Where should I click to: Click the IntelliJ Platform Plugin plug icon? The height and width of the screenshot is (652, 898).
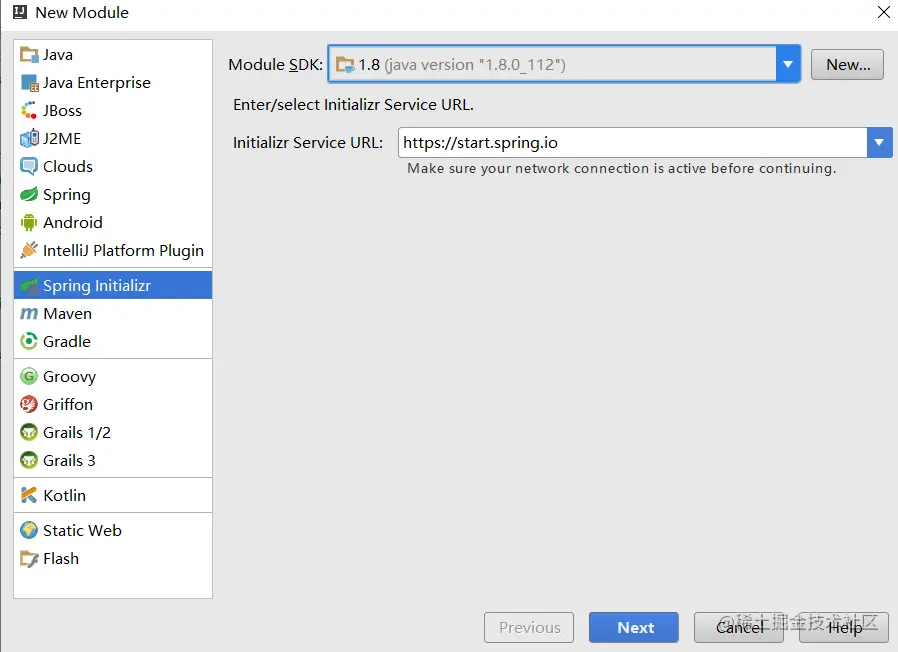[29, 250]
